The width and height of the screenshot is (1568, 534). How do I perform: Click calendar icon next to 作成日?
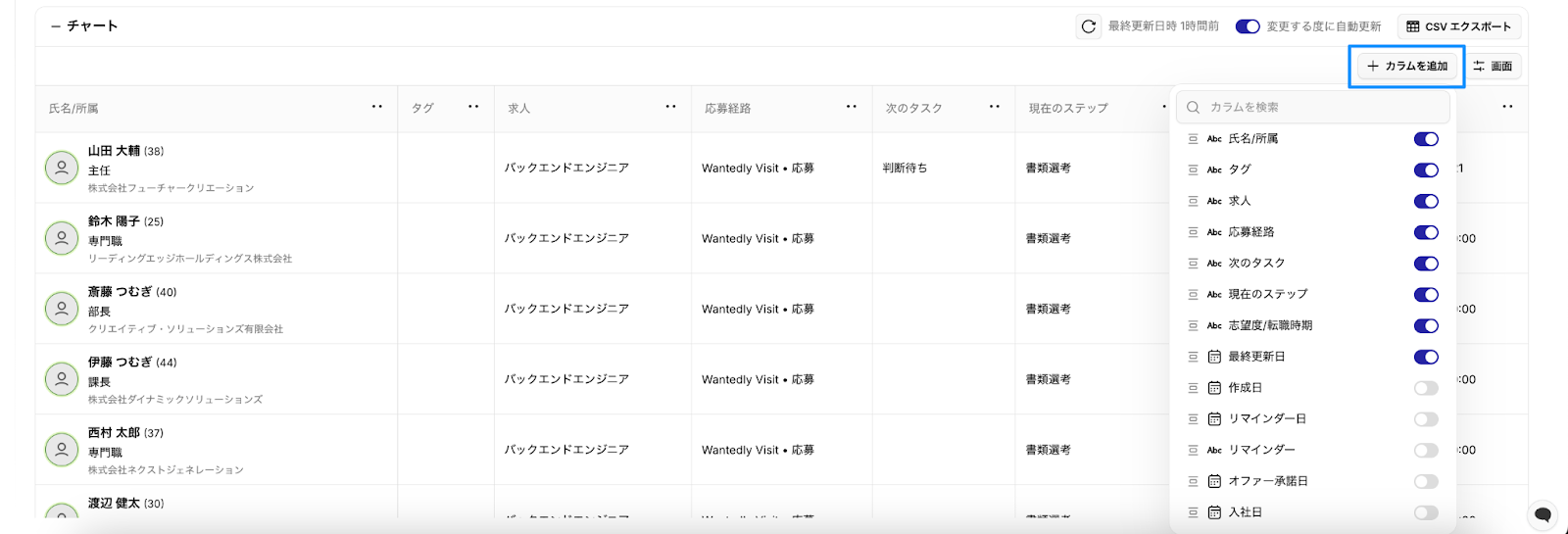1214,388
